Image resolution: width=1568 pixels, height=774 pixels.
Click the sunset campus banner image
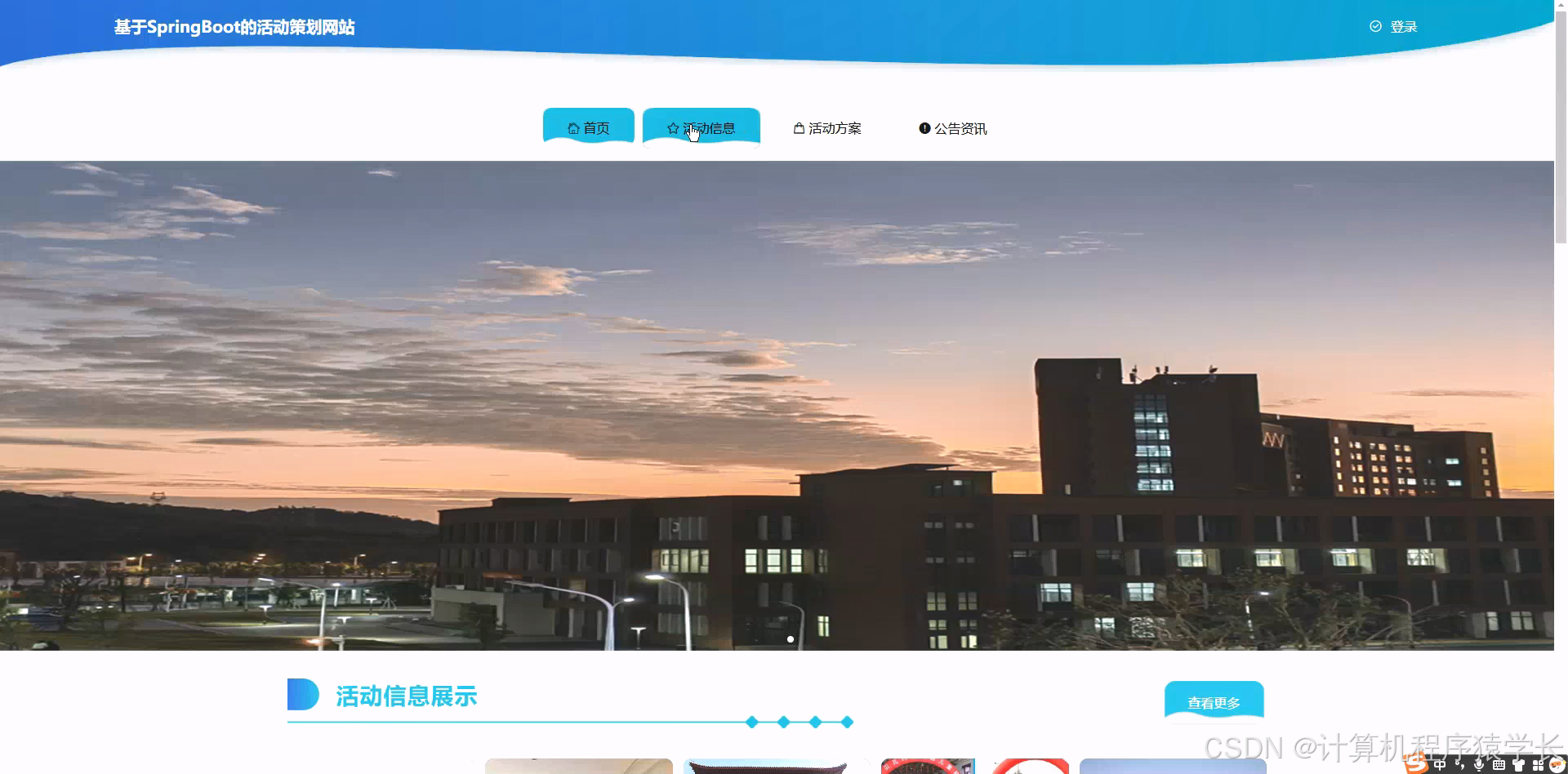pyautogui.click(x=777, y=406)
